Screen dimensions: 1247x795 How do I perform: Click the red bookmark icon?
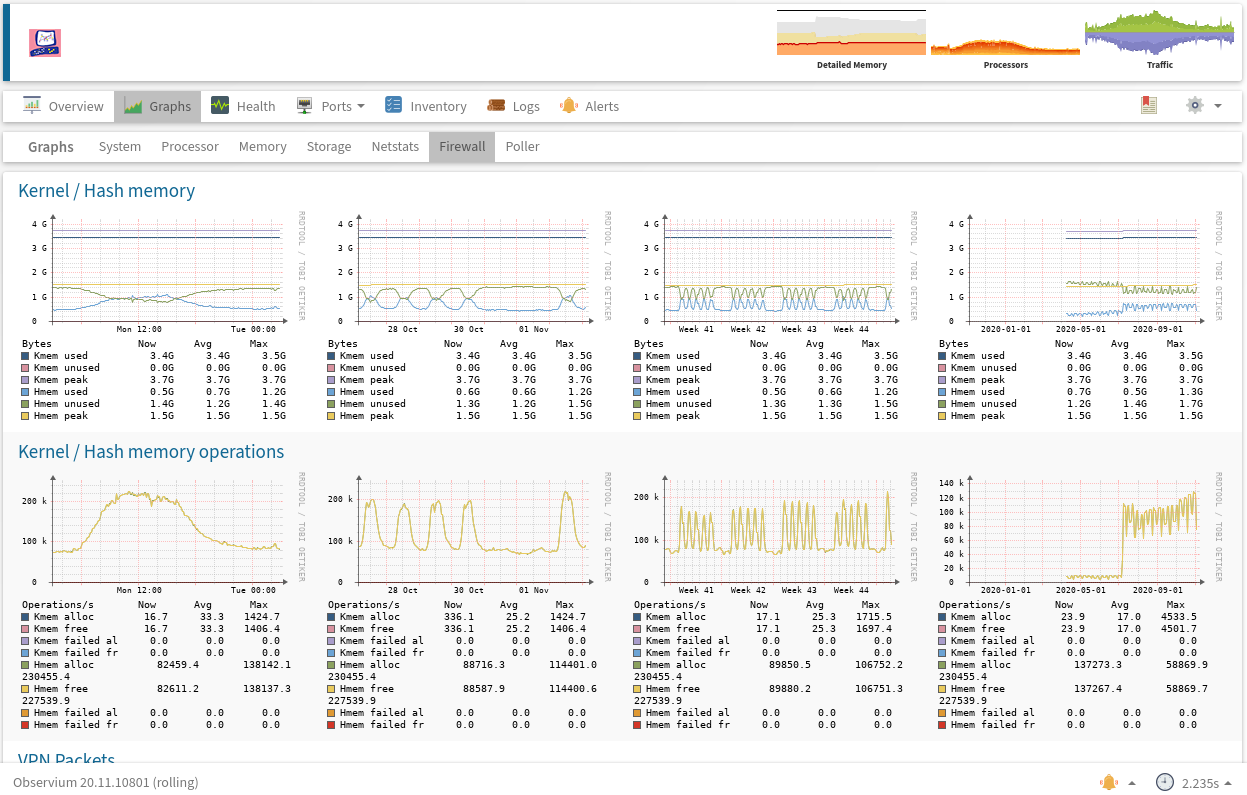1149,105
